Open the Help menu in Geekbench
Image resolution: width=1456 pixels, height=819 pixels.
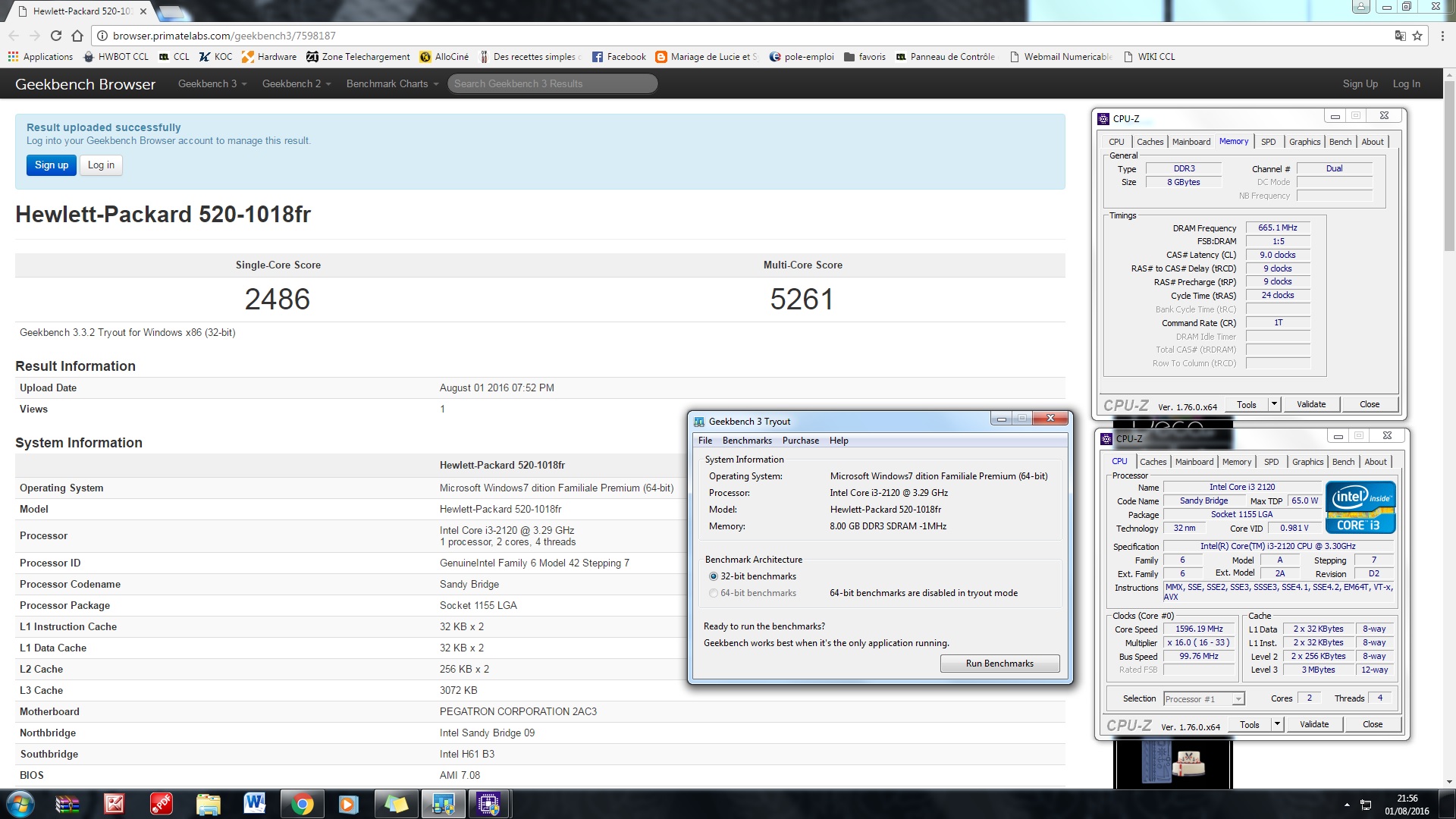click(x=839, y=441)
